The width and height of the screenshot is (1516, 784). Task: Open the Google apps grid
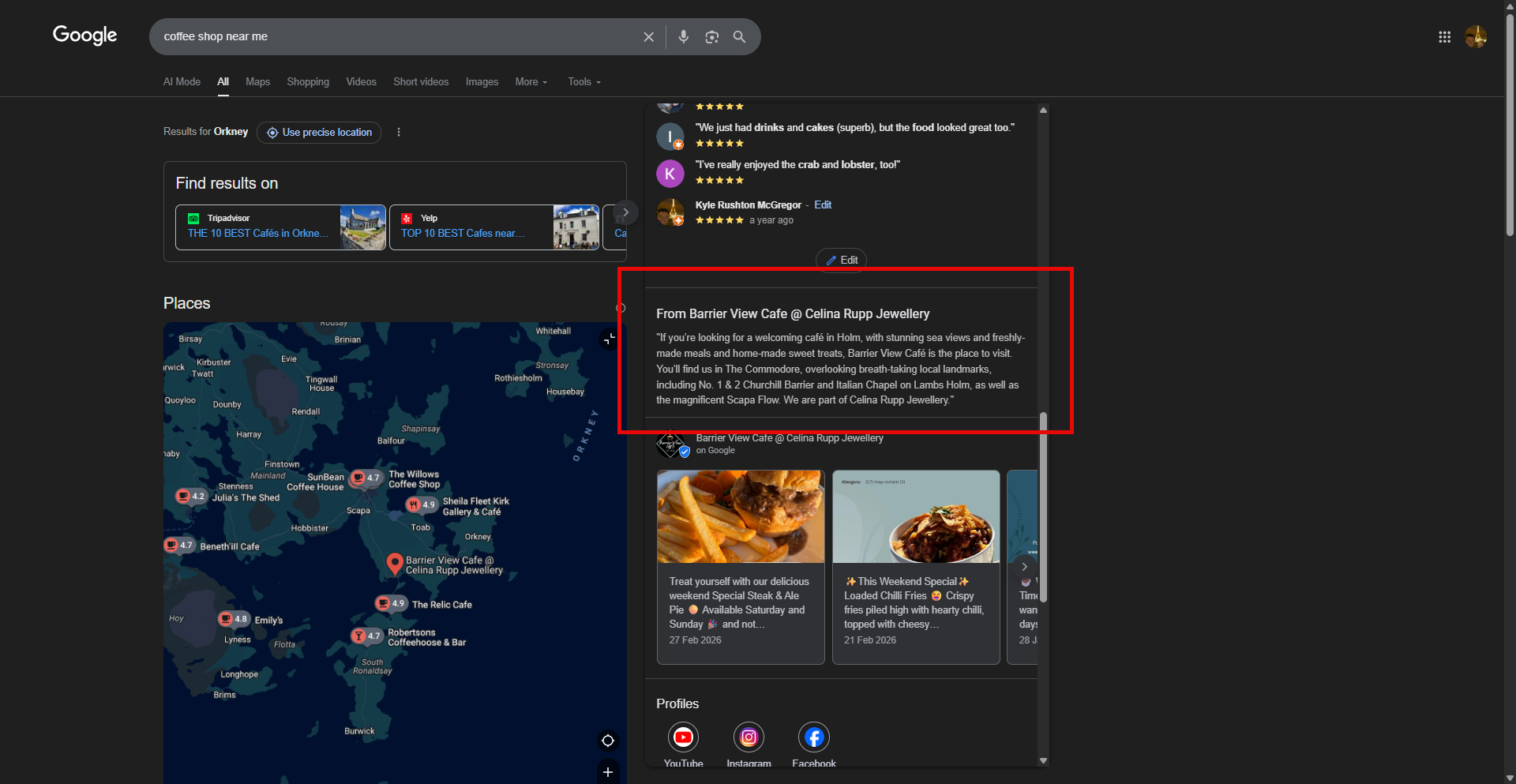coord(1444,37)
